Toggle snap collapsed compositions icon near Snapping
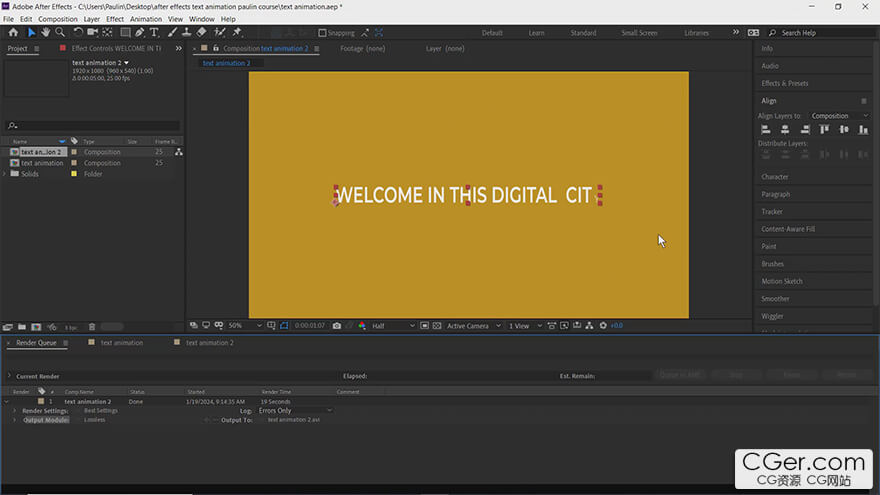Screen dimensions: 880x495 coord(379,33)
